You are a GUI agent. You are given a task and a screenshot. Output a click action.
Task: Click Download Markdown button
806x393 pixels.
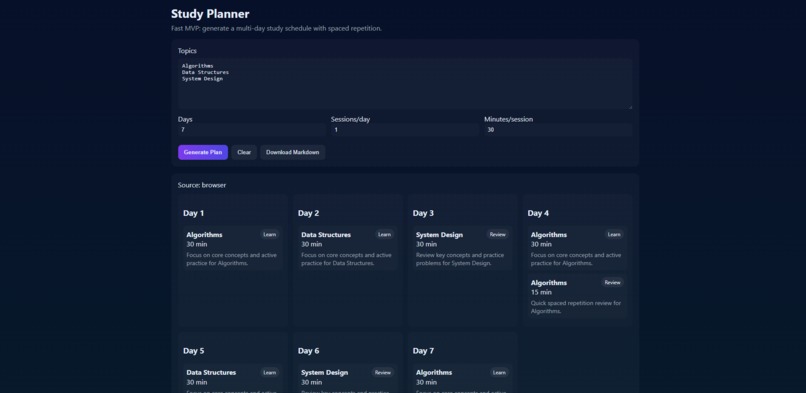pyautogui.click(x=292, y=152)
